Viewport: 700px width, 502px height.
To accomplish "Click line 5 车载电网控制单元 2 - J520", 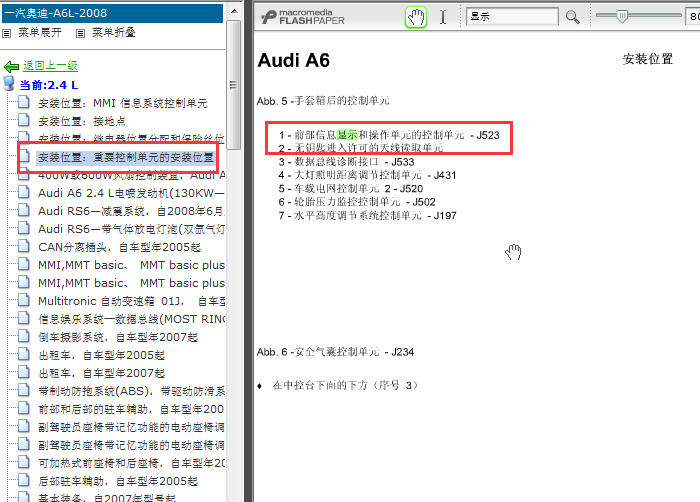I will pos(350,188).
